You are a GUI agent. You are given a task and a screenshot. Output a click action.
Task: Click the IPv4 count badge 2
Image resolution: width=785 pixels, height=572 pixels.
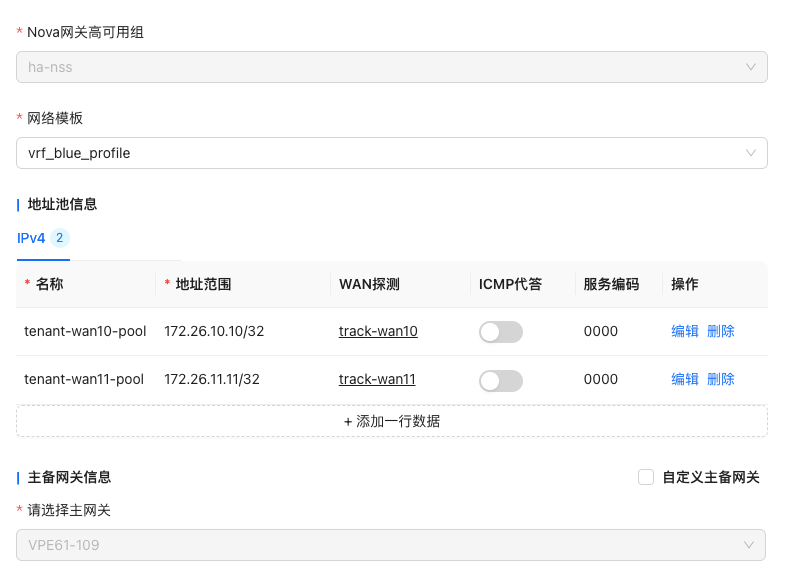[x=60, y=238]
